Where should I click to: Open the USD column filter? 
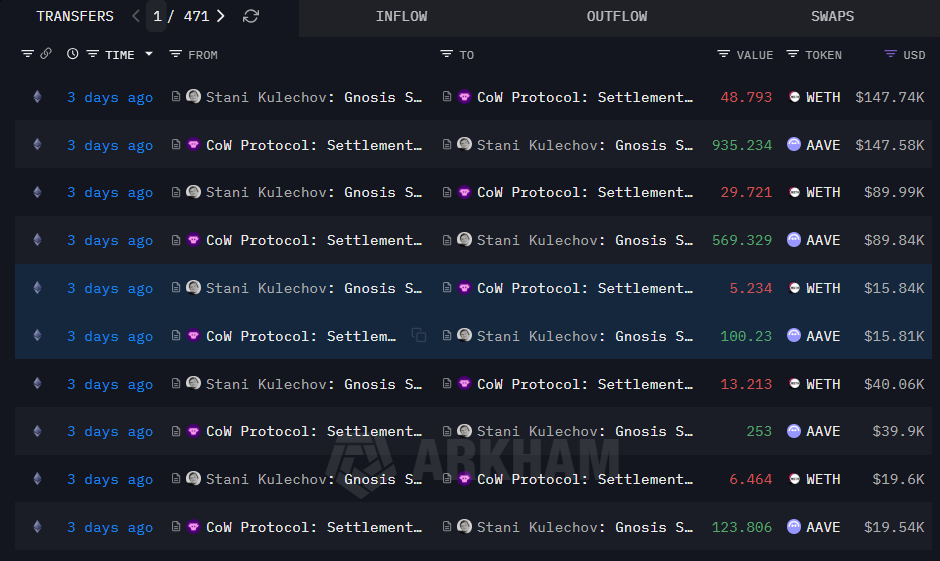[890, 54]
